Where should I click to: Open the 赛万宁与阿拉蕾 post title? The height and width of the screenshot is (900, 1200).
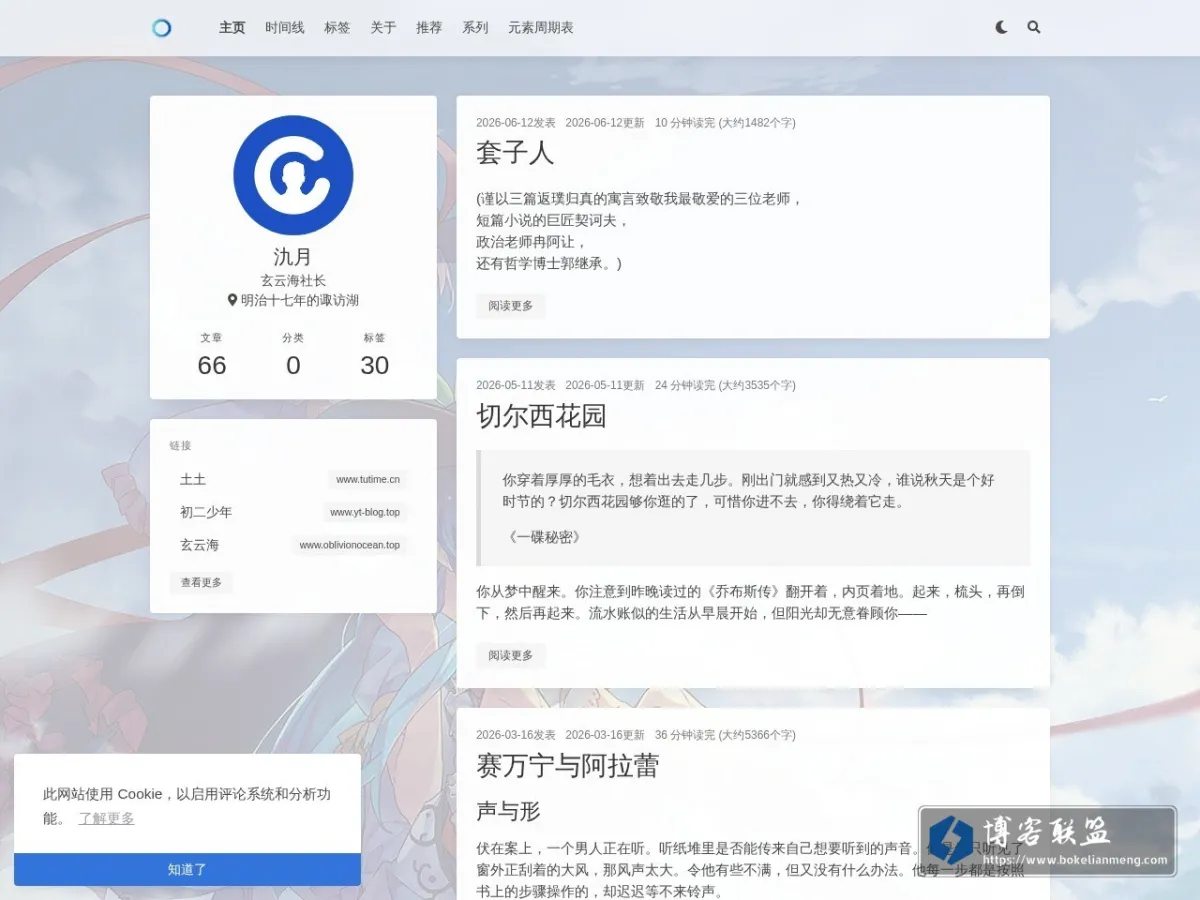(567, 766)
